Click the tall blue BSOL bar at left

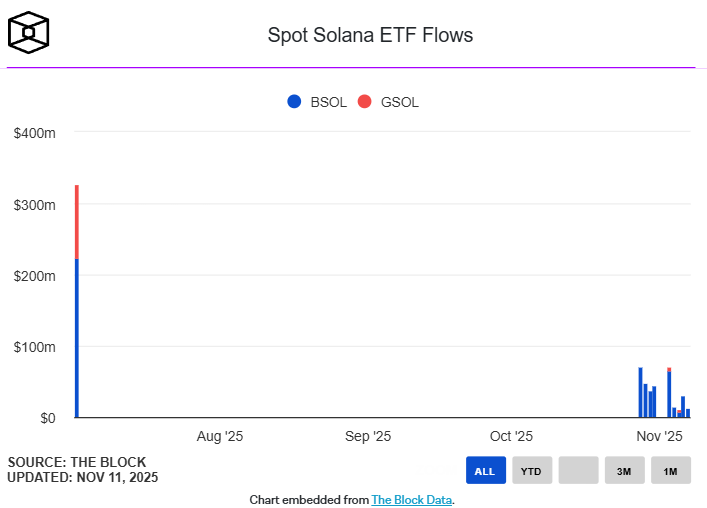tap(76, 338)
